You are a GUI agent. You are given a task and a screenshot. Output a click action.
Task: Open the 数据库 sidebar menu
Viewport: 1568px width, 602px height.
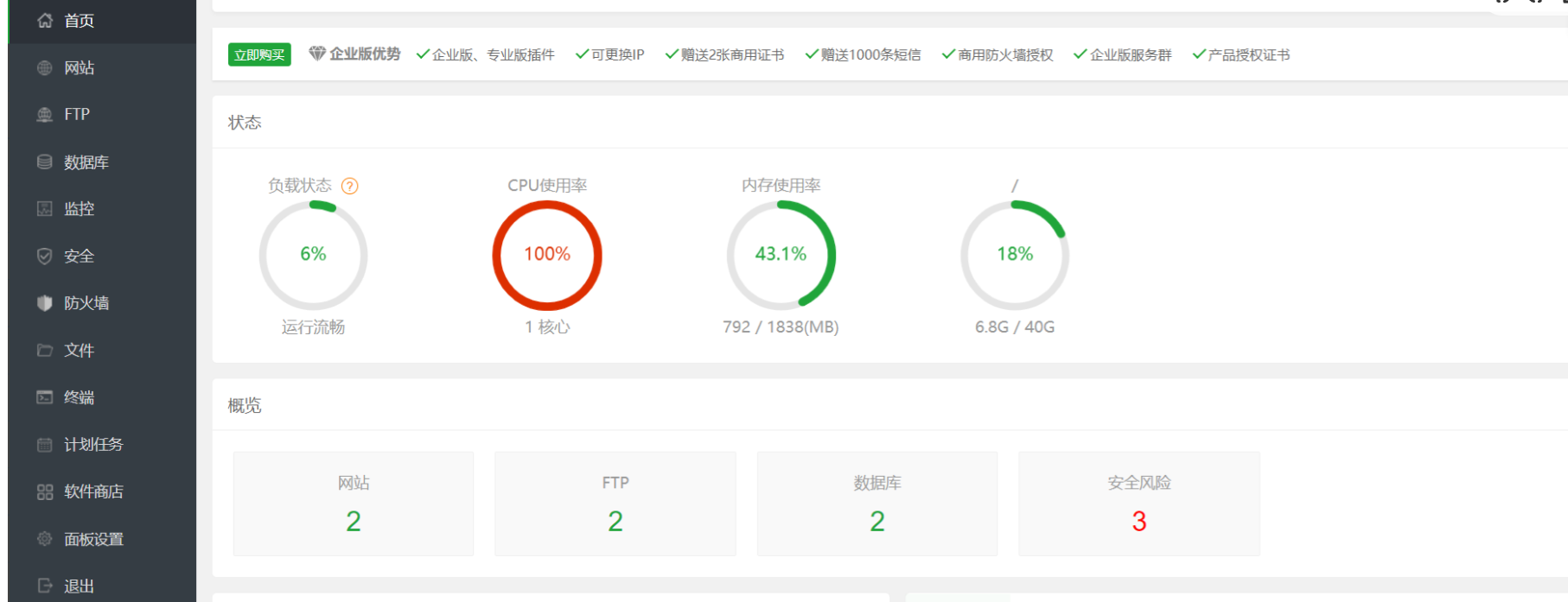(x=102, y=162)
